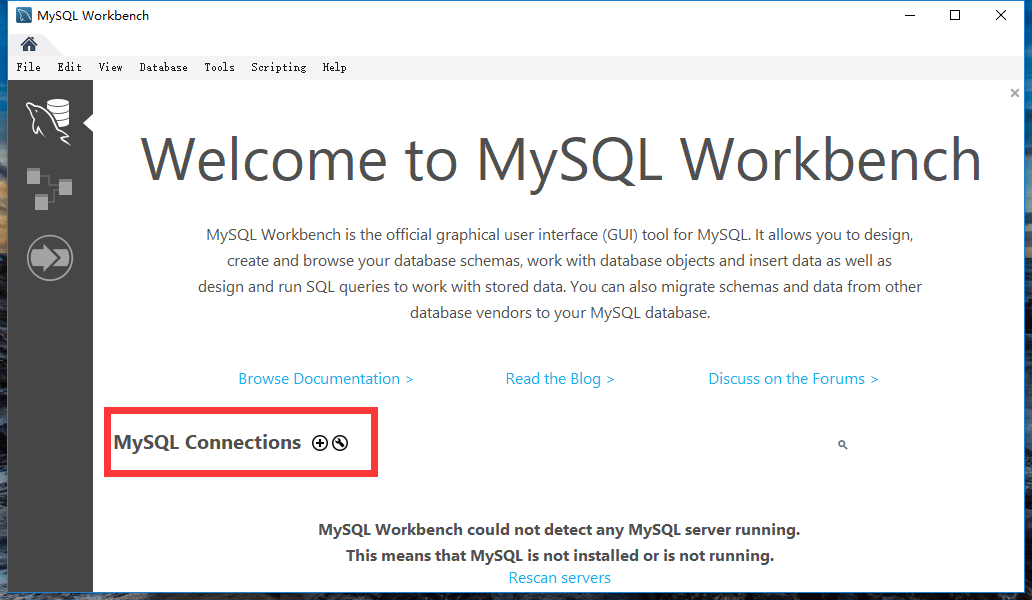Expand the View menu

[x=111, y=67]
